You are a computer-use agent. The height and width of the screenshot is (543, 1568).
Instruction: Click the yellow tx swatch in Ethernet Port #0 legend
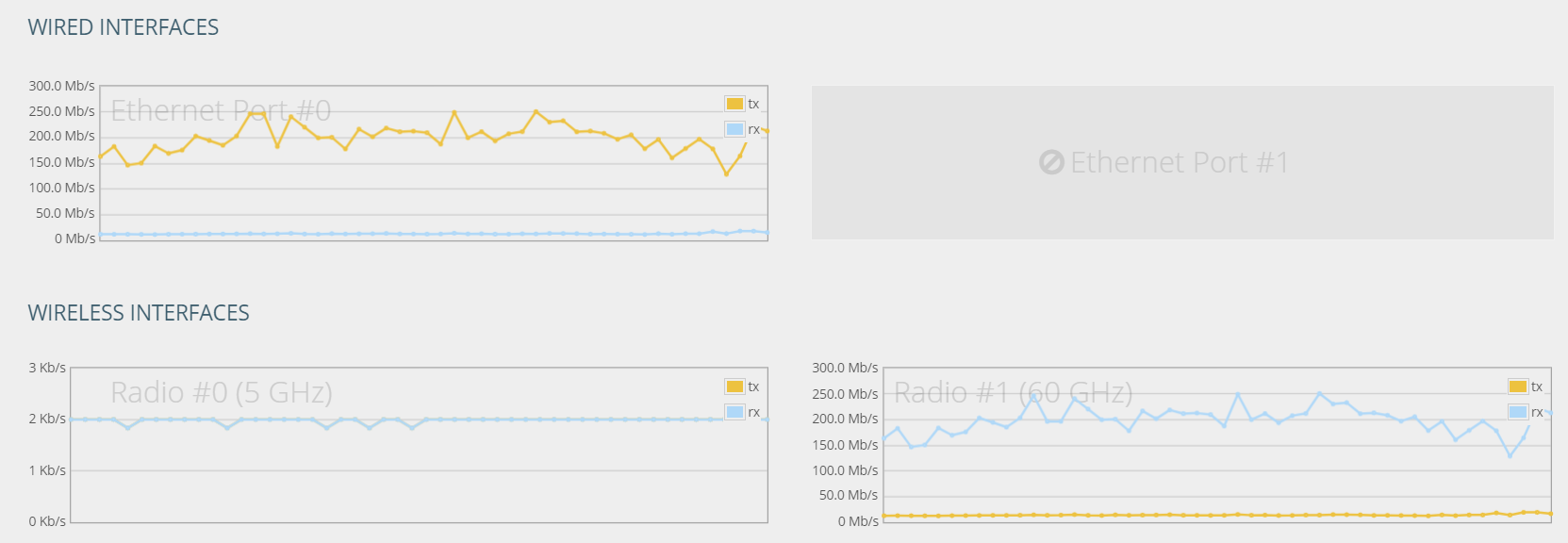pos(734,104)
